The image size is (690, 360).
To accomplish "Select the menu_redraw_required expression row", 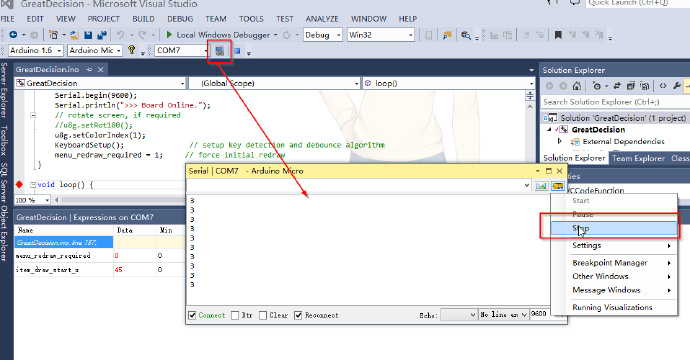I will [99, 256].
